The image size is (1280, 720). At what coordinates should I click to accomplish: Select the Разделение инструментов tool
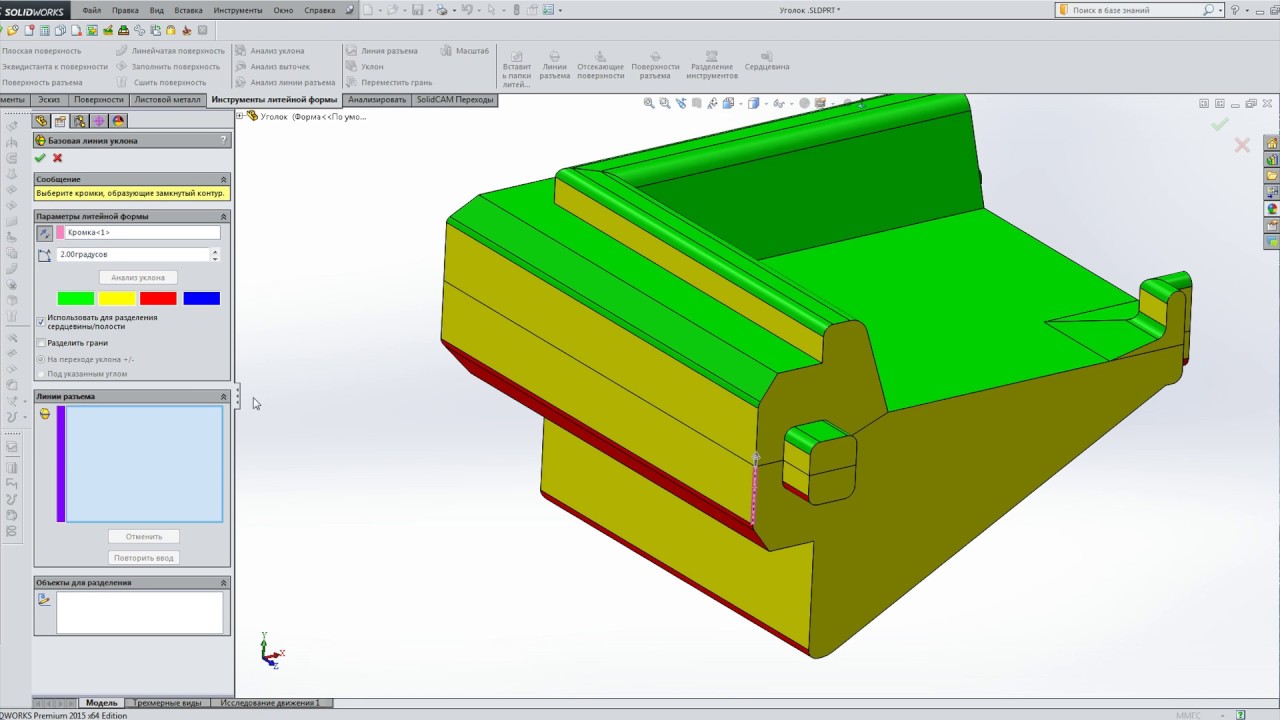(x=712, y=66)
